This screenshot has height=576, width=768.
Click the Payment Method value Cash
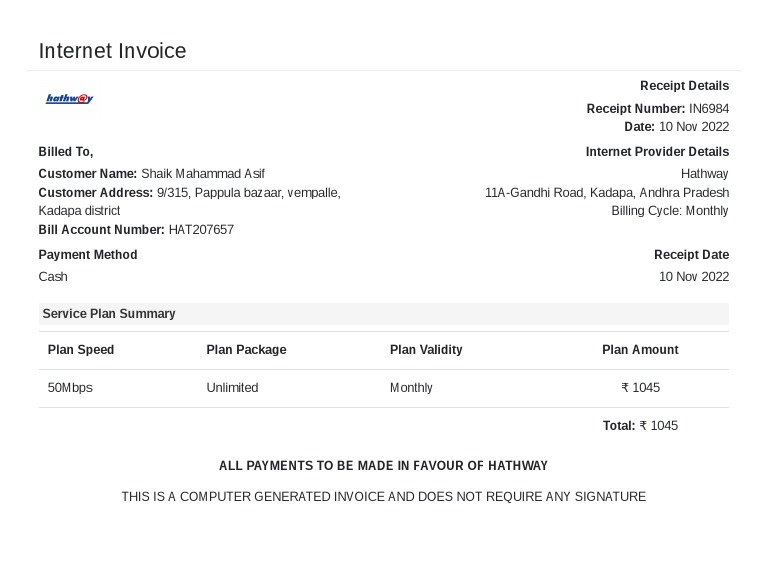click(53, 277)
